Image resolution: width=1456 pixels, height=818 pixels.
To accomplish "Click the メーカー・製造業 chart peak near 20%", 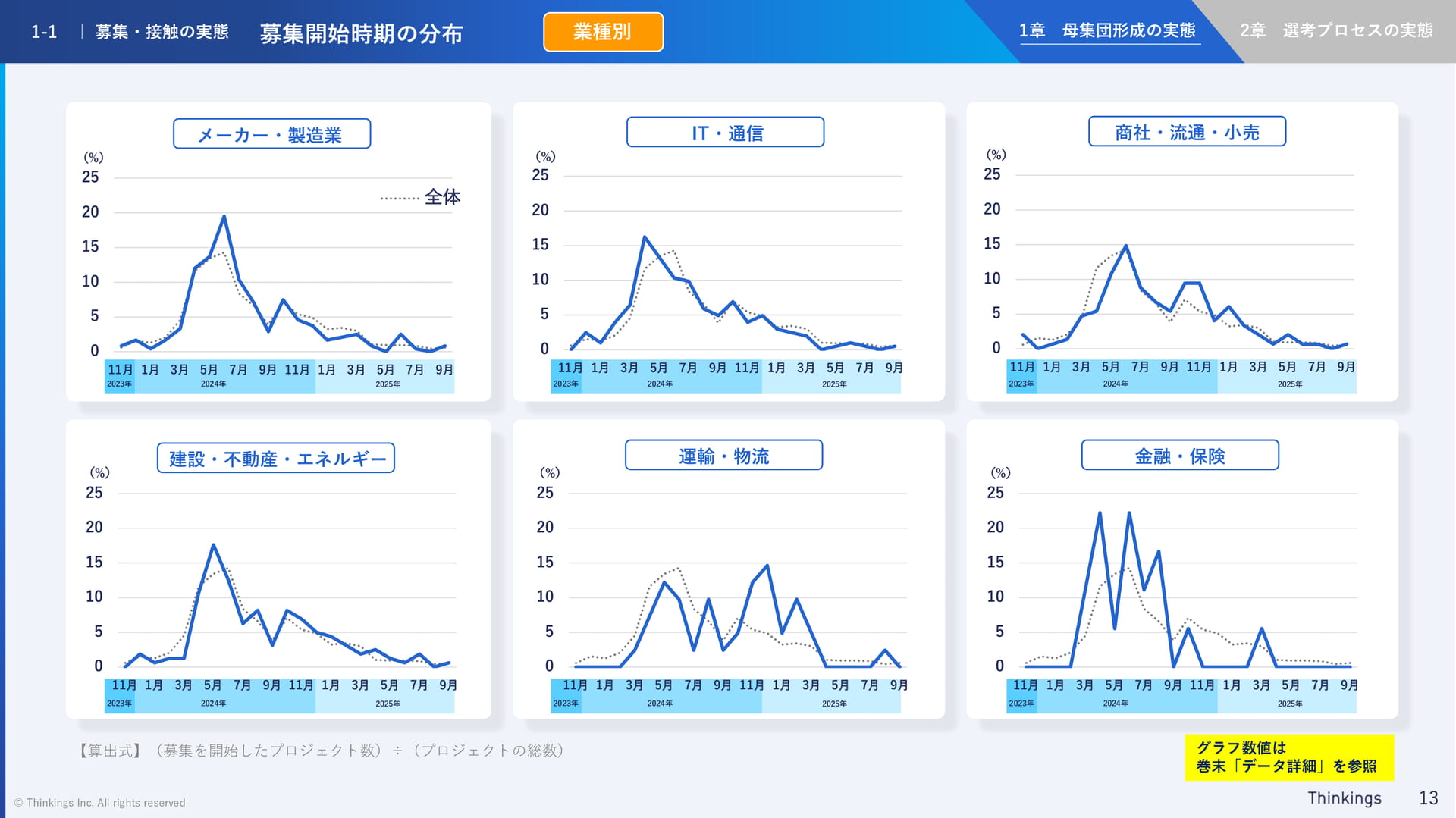I will coord(224,218).
